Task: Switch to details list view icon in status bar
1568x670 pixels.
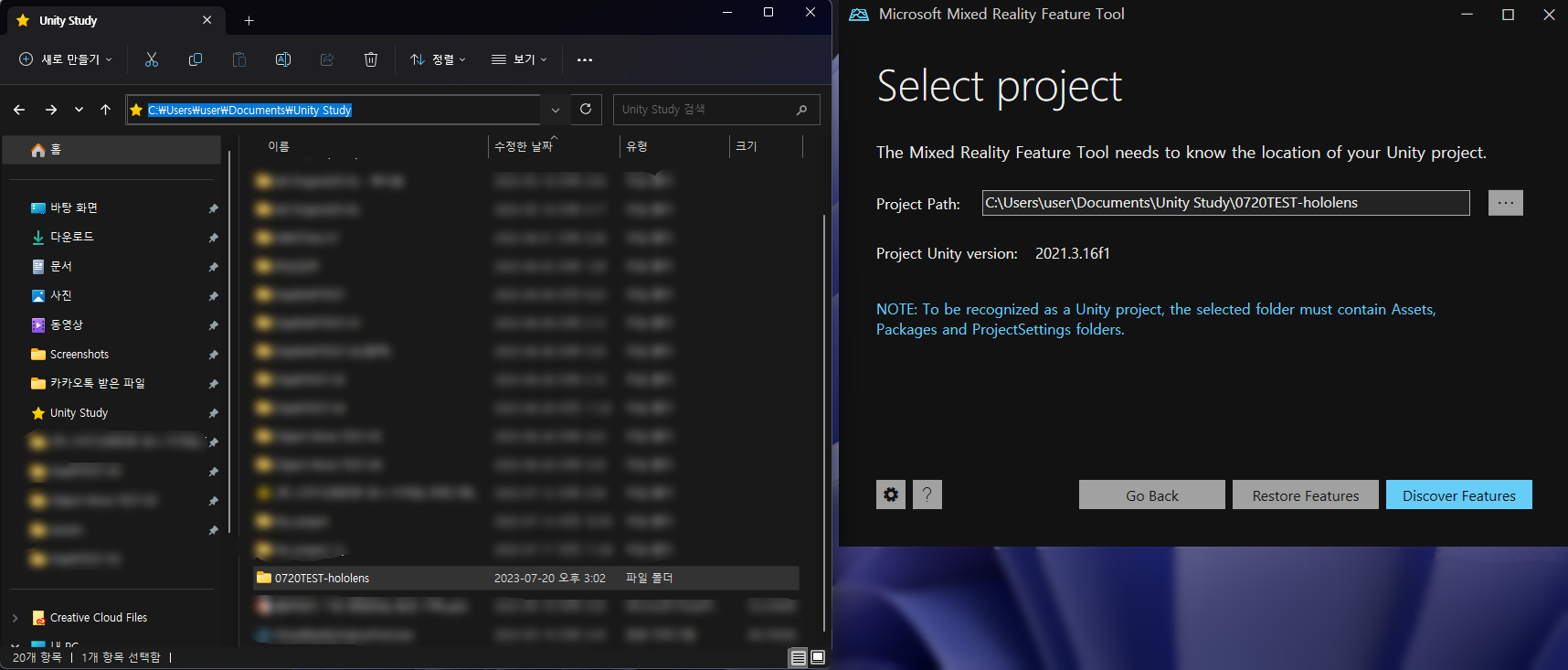Action: (x=799, y=657)
